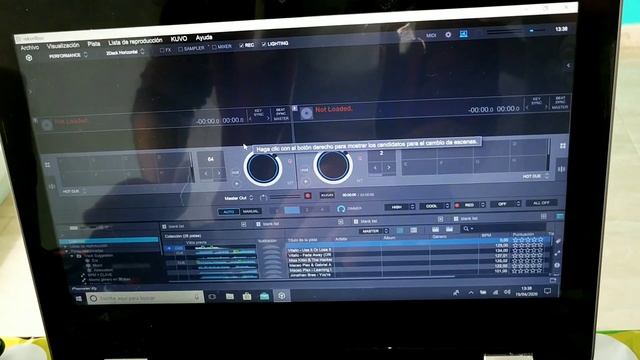The image size is (640, 360).
Task: Open the Archivo menu
Action: coord(30,48)
